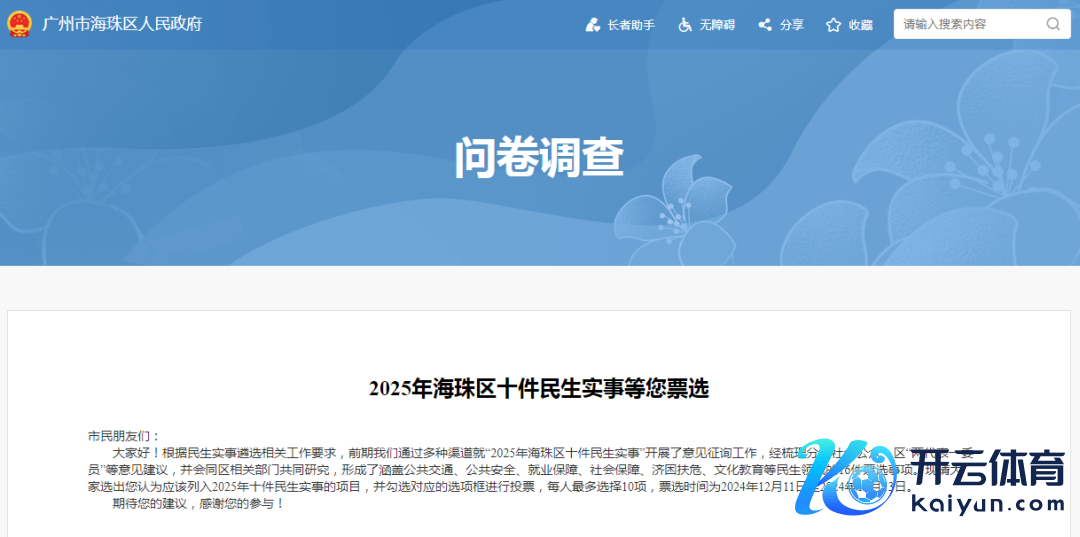Focus the 请输入搜索内容 search input field
The height and width of the screenshot is (537, 1080).
tap(968, 24)
